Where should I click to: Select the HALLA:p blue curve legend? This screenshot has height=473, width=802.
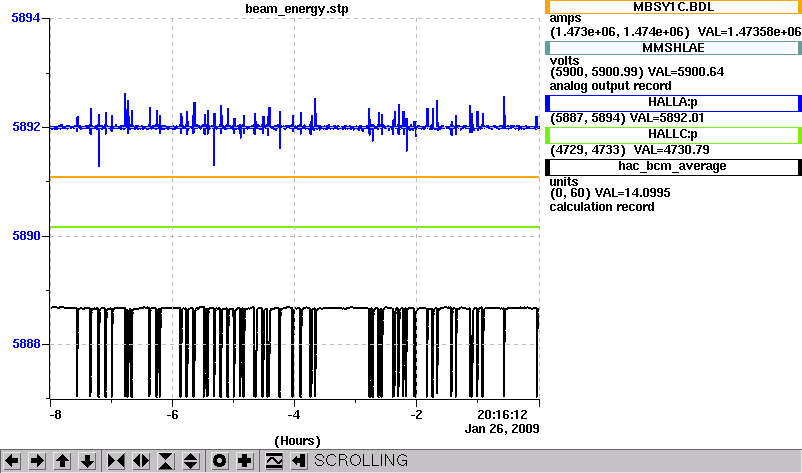(673, 102)
